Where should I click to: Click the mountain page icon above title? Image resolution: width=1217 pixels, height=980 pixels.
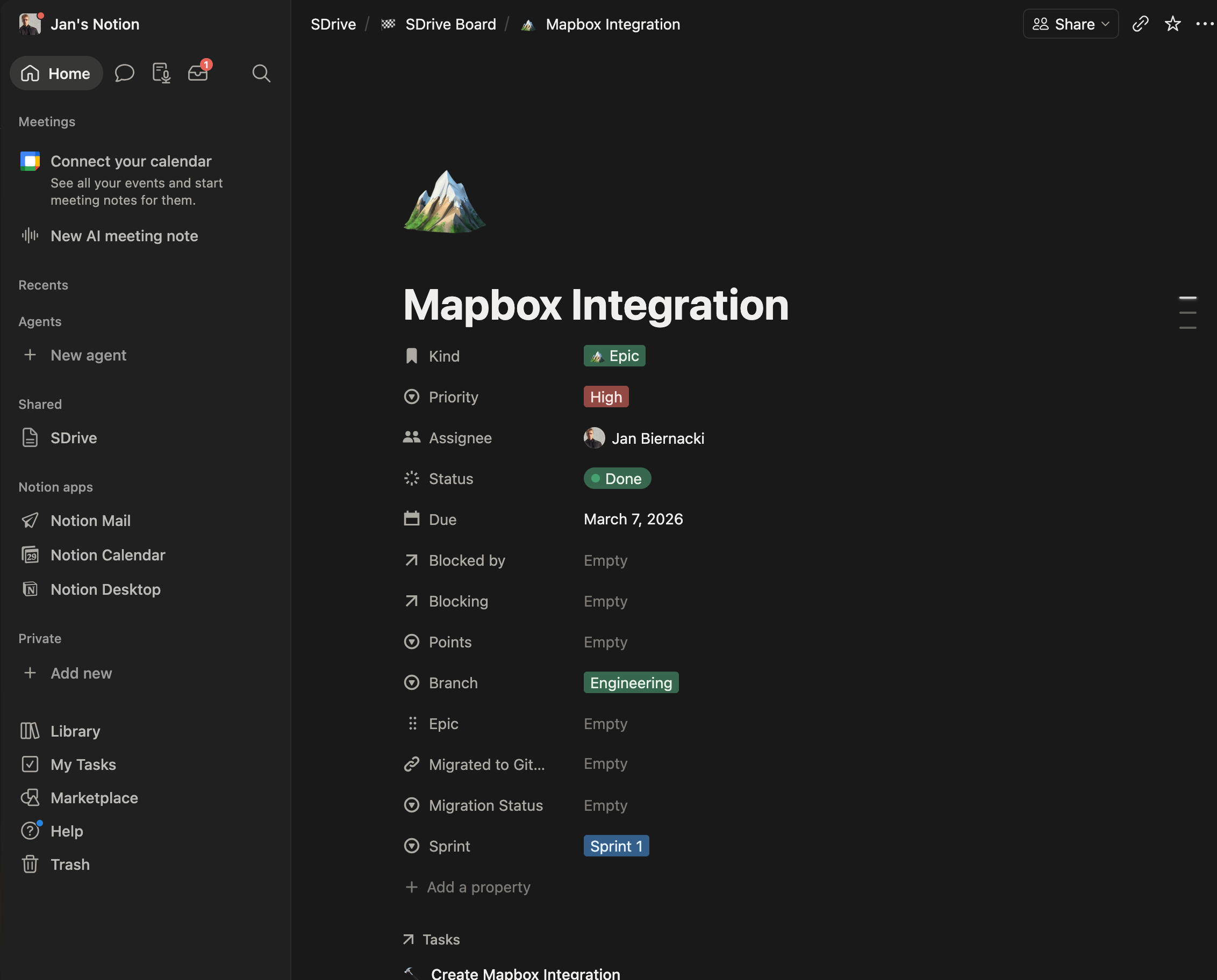[x=445, y=201]
